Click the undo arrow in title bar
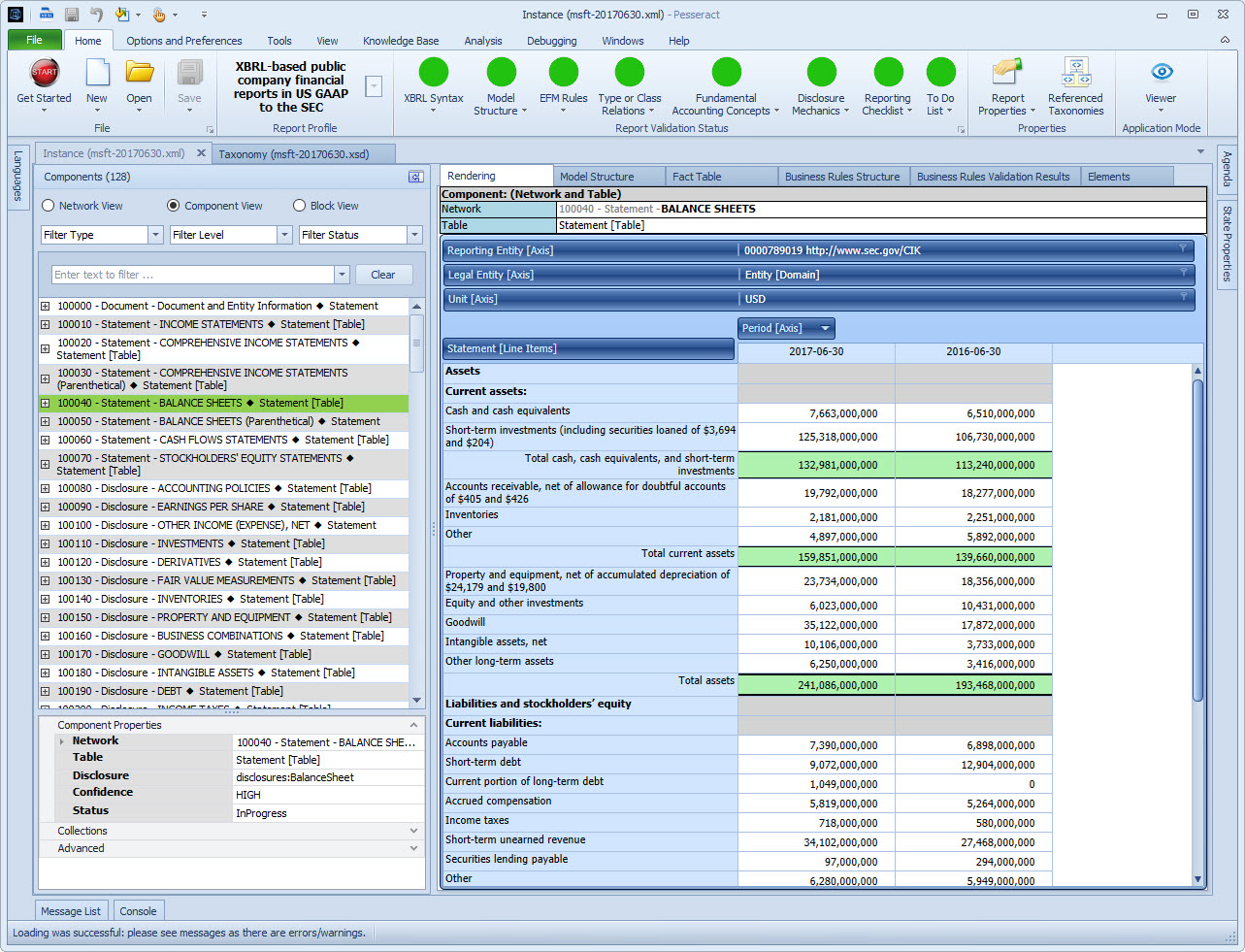The height and width of the screenshot is (952, 1245). point(97,15)
